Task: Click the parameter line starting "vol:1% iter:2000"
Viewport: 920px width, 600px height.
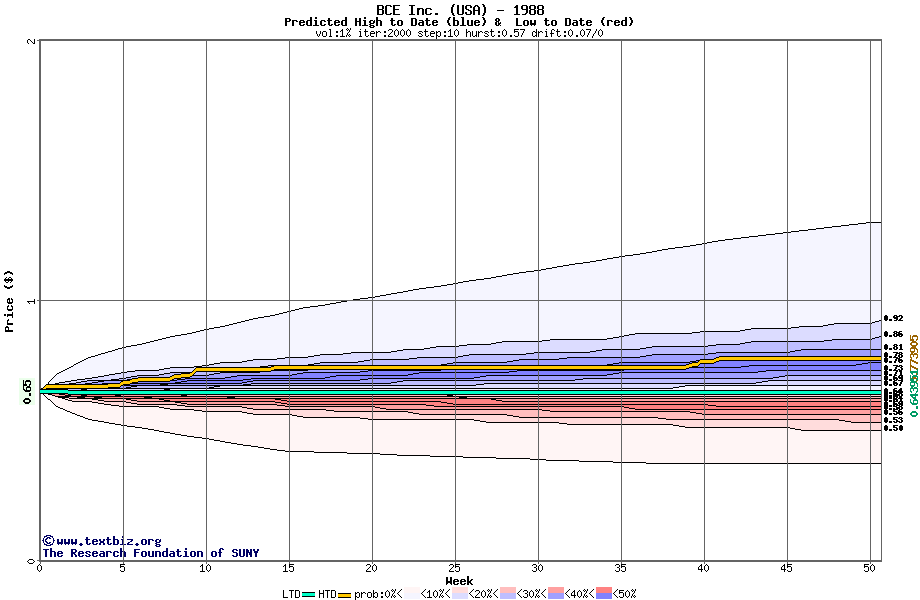Action: pyautogui.click(x=459, y=33)
